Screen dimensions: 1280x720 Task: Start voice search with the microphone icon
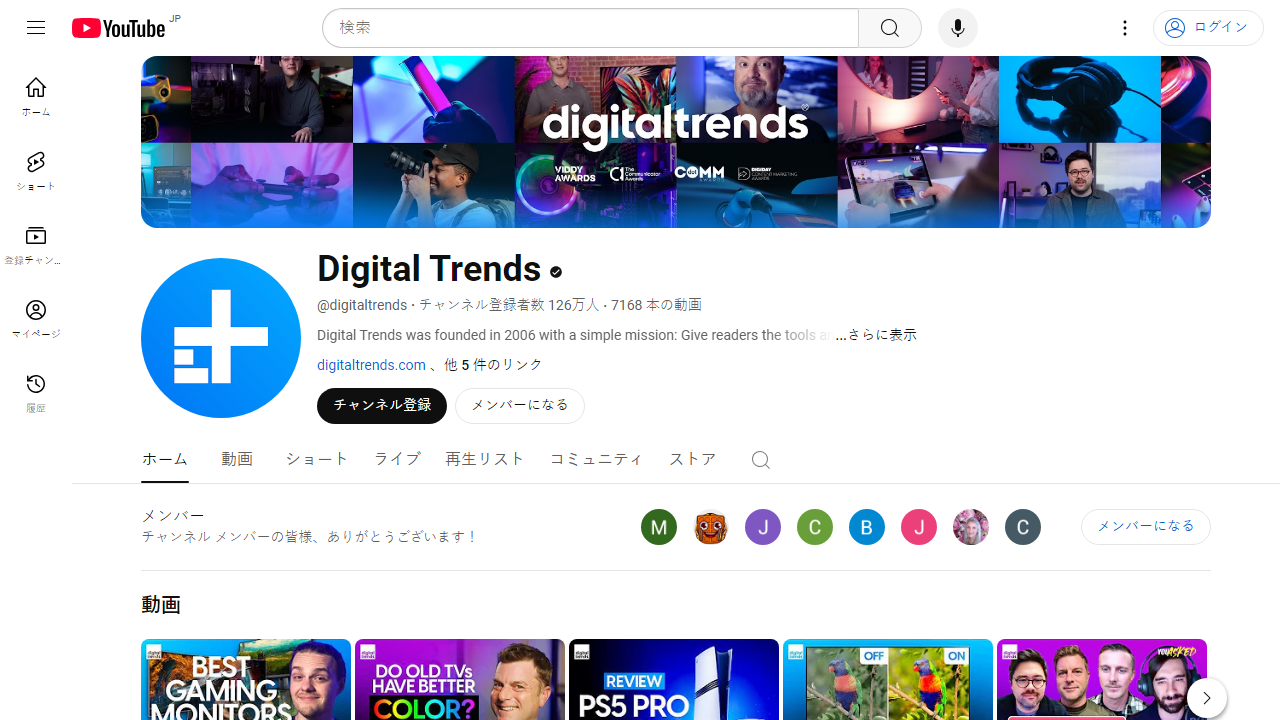pos(957,28)
